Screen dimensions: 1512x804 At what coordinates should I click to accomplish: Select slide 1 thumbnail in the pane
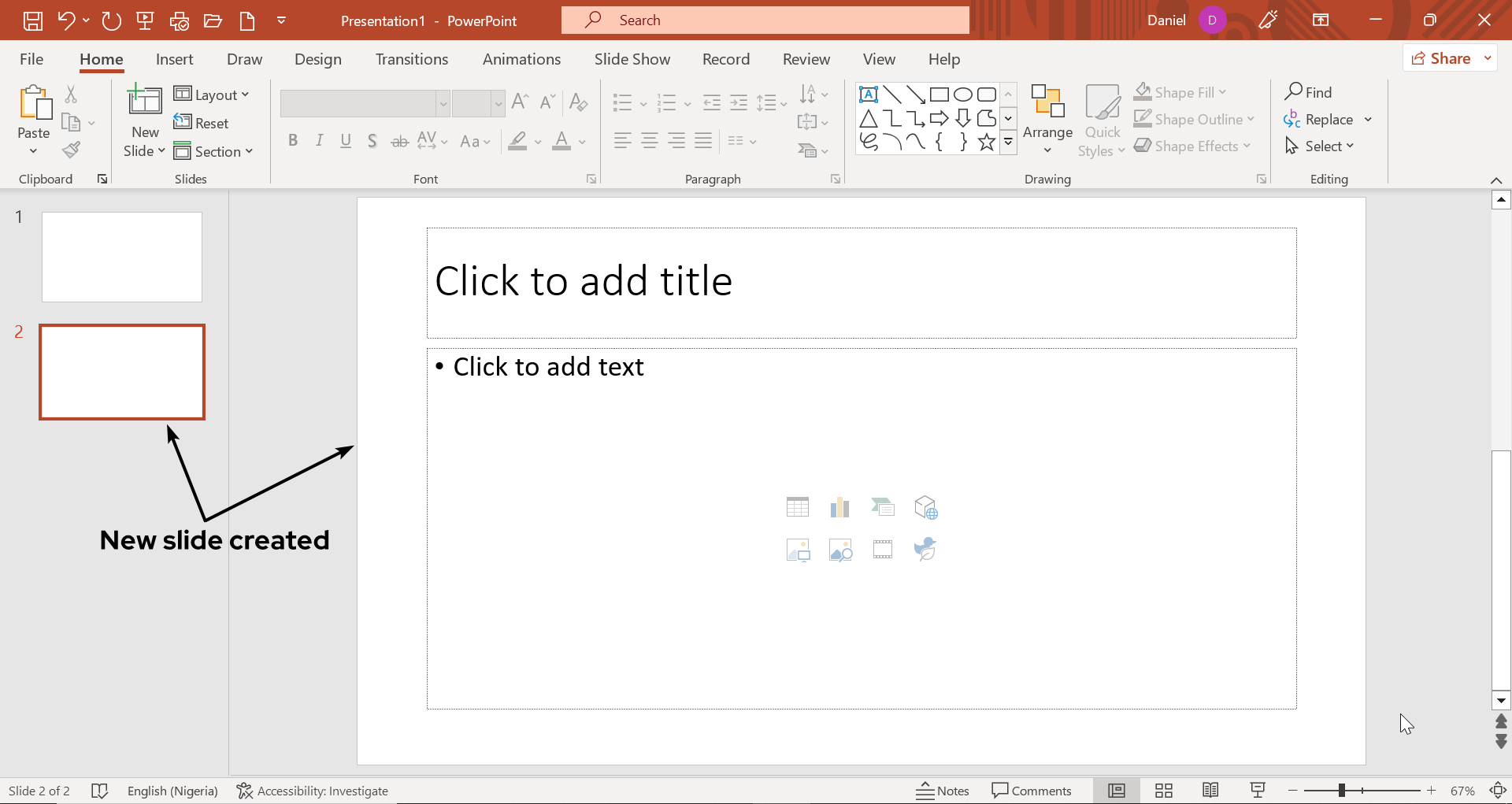pyautogui.click(x=122, y=257)
